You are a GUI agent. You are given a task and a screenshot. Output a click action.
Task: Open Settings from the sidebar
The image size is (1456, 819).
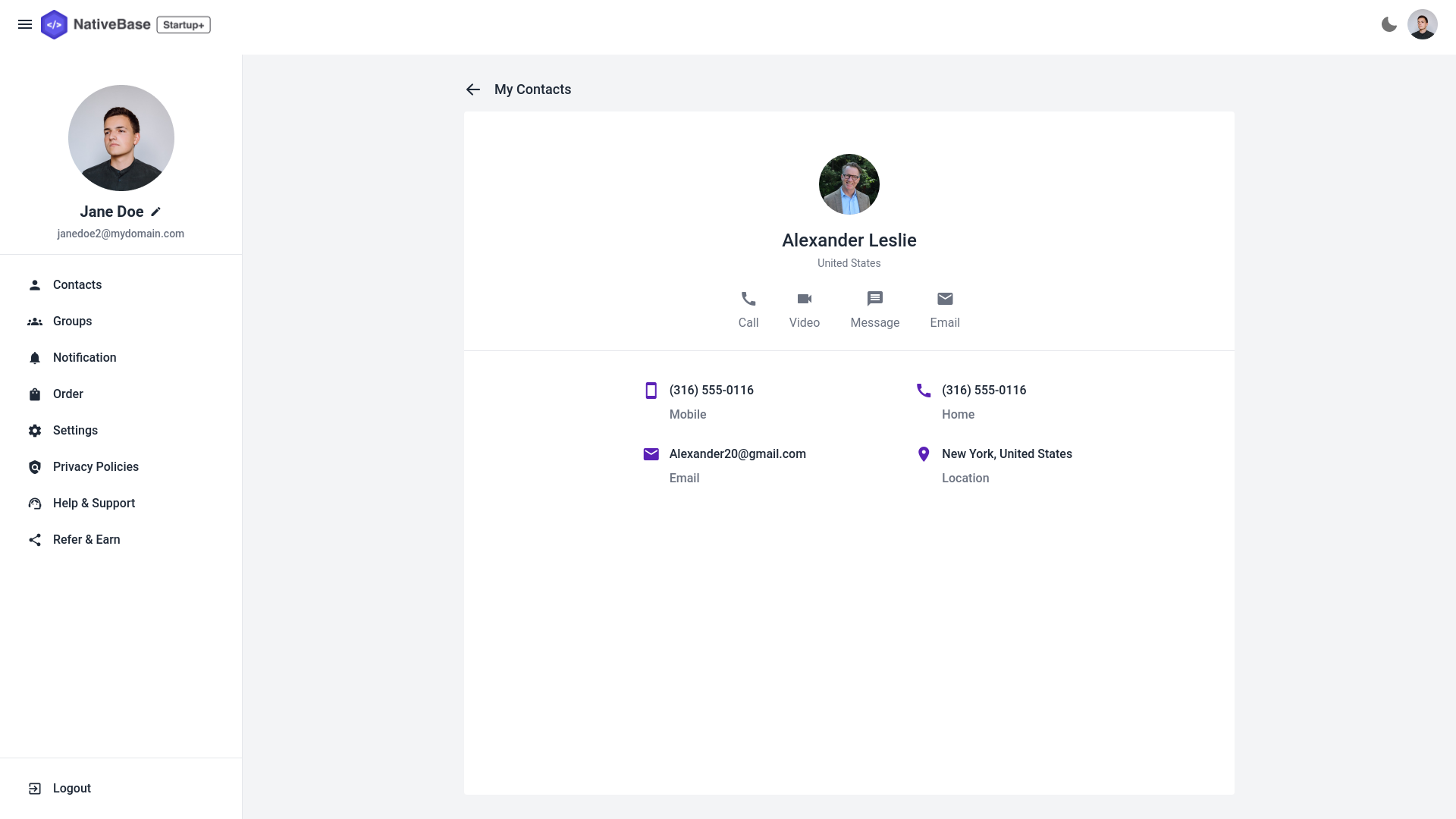pyautogui.click(x=75, y=430)
